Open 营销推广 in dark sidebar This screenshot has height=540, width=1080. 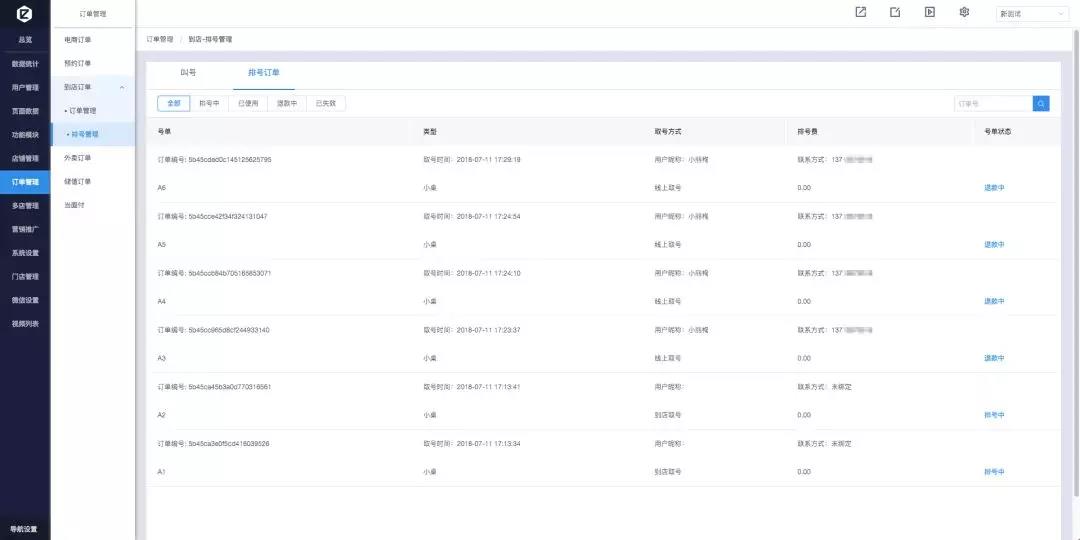click(x=25, y=229)
